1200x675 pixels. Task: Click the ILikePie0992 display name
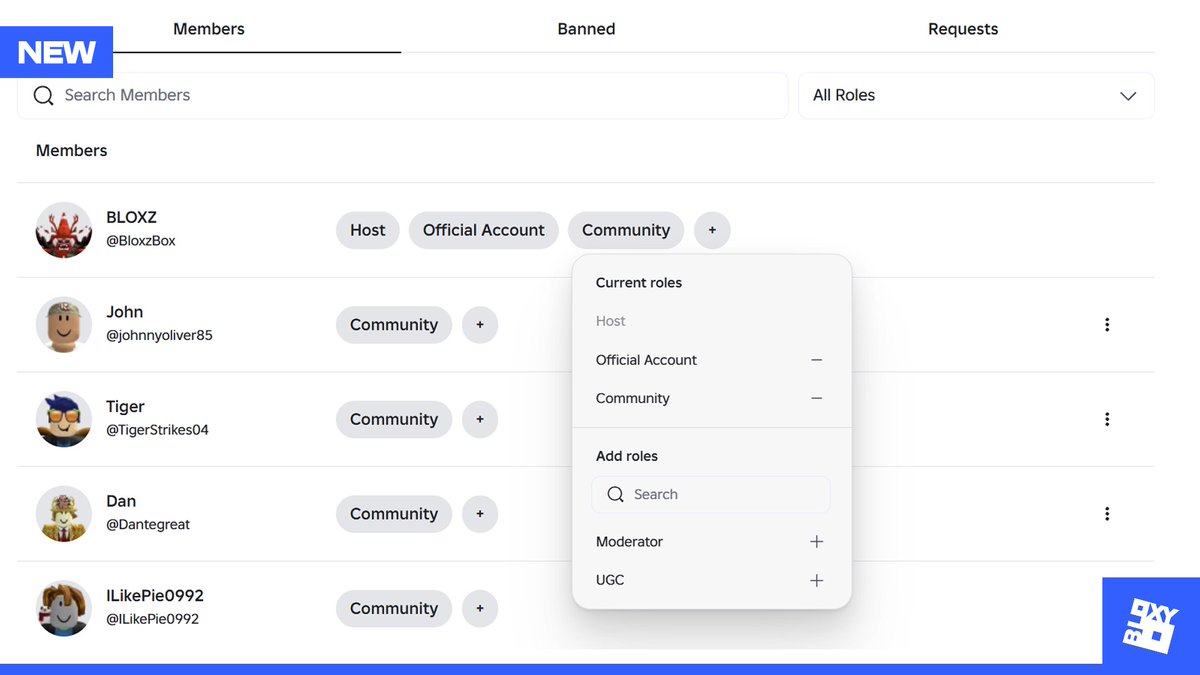click(155, 595)
